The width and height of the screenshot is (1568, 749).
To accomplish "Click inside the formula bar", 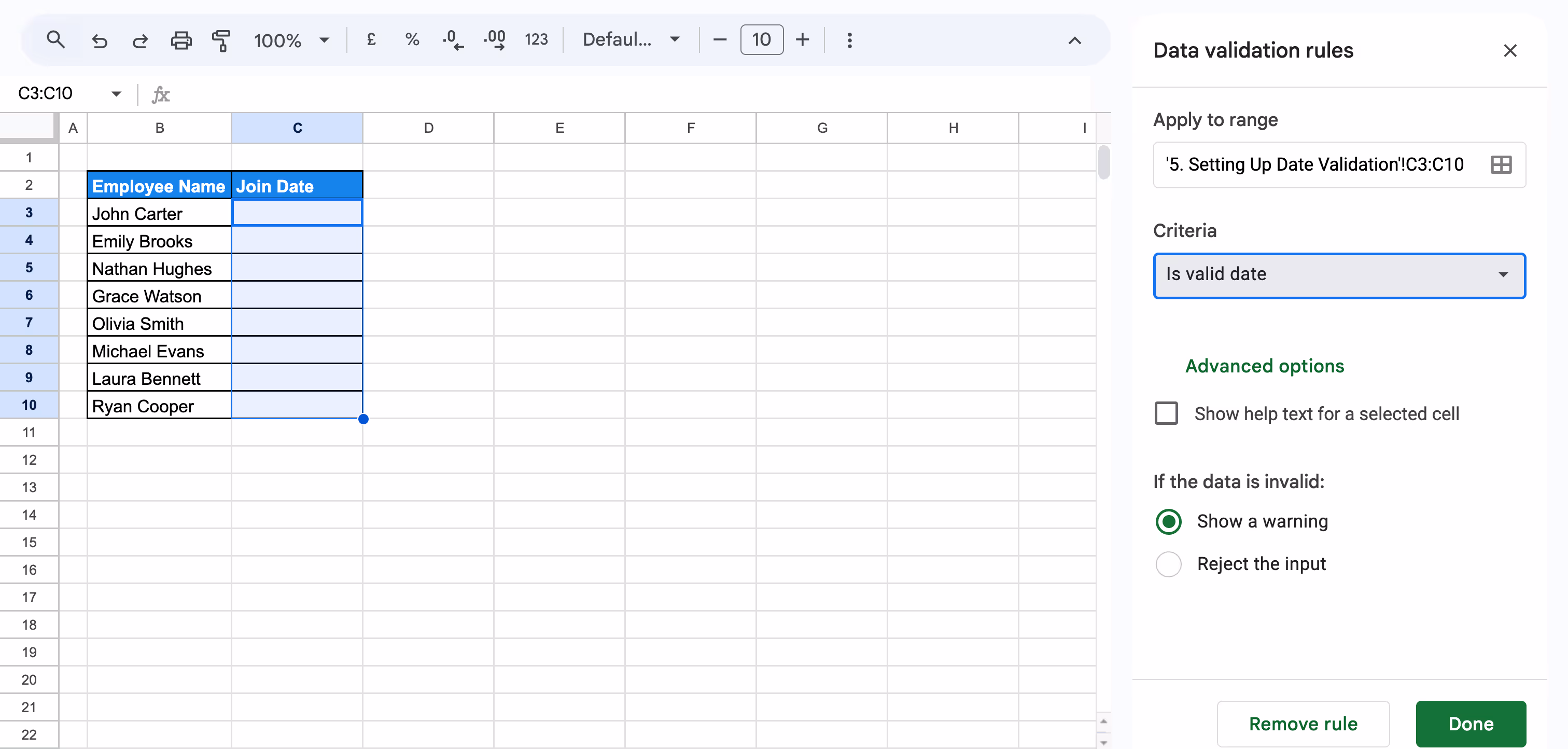I will tap(426, 93).
